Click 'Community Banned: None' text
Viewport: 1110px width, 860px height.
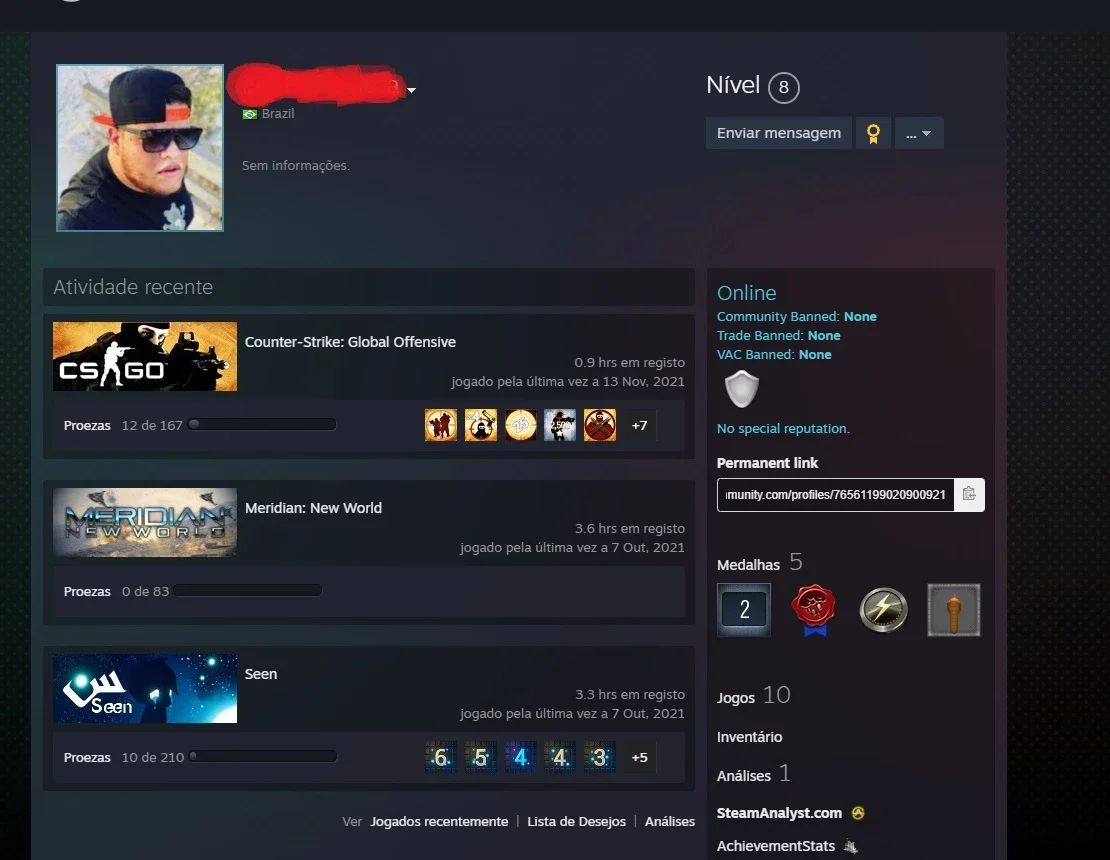click(x=796, y=316)
